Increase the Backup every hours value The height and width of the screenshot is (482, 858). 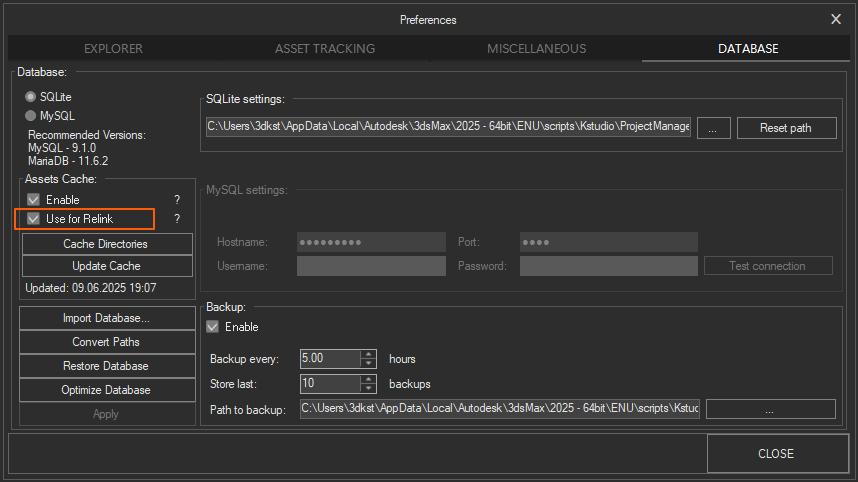pos(369,354)
